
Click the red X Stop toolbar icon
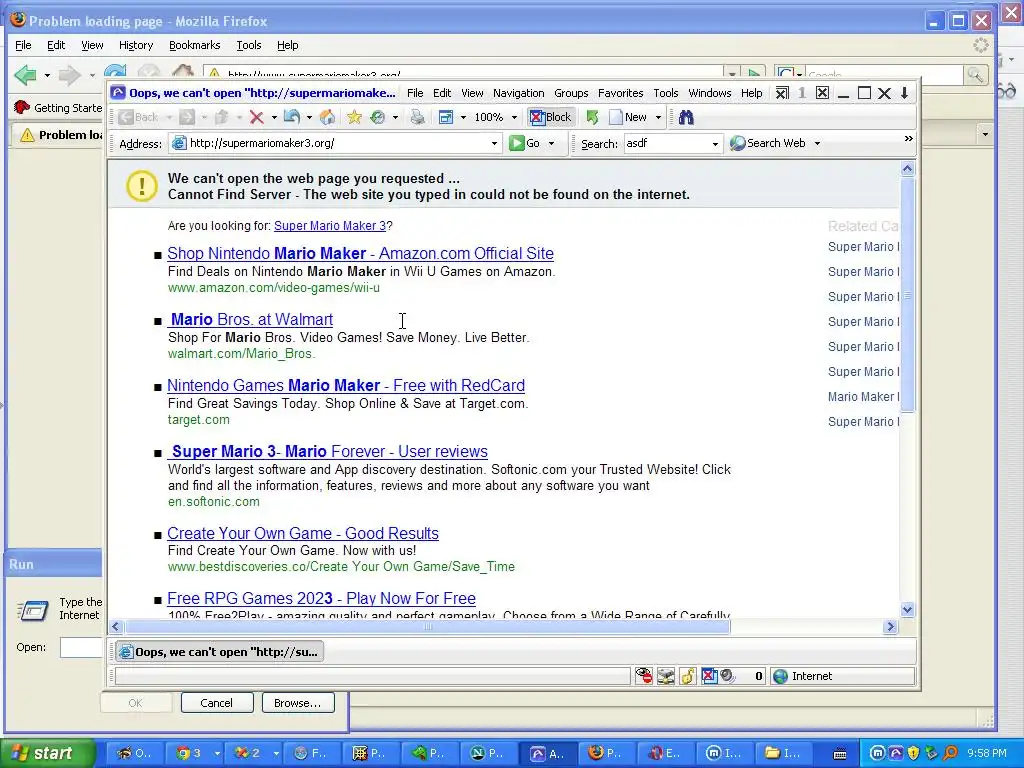point(257,118)
